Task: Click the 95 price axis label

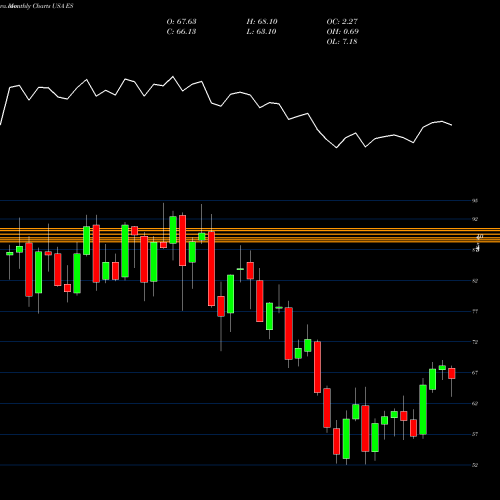Action: (x=475, y=201)
